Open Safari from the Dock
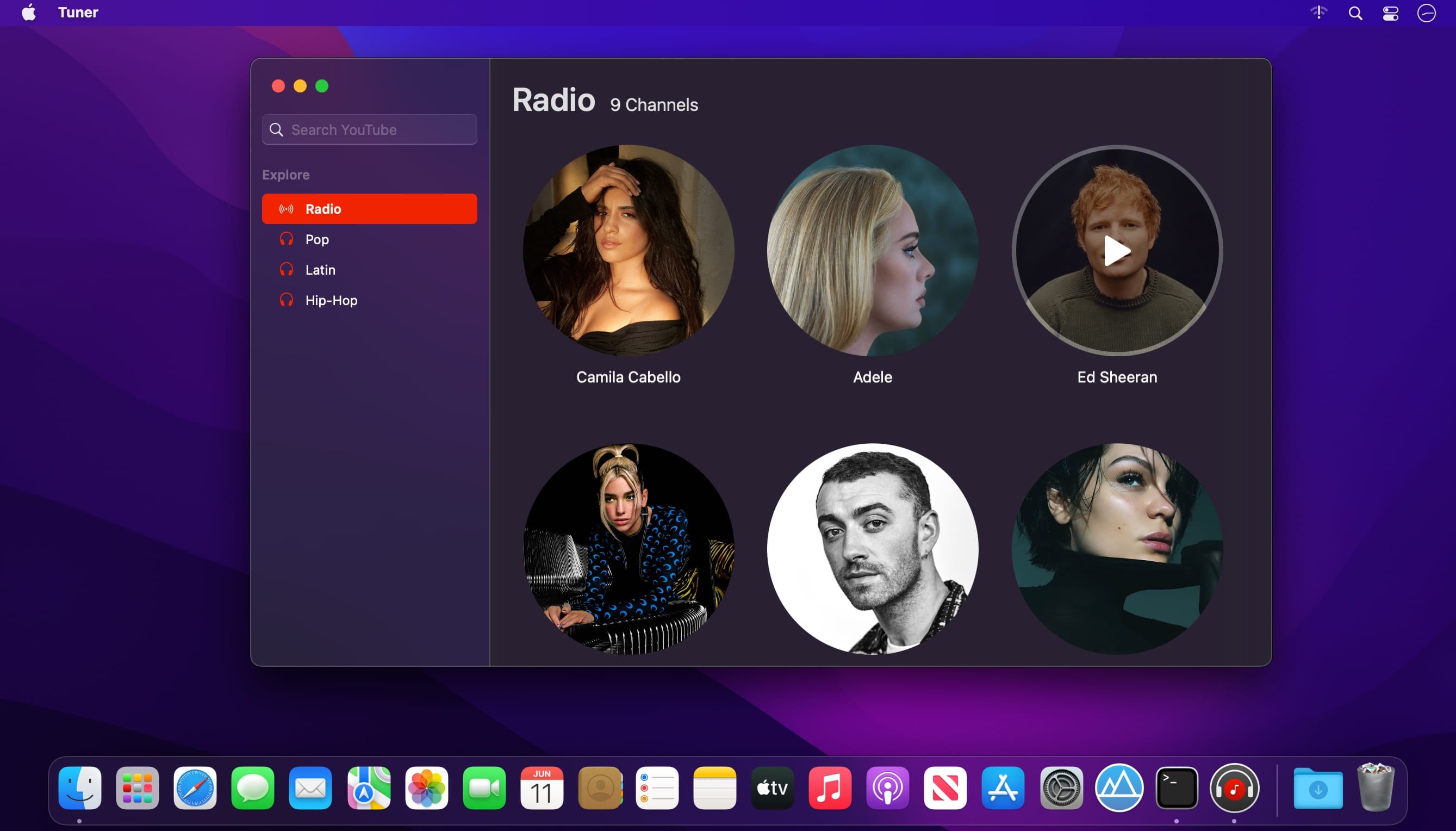The image size is (1456, 831). pos(195,787)
